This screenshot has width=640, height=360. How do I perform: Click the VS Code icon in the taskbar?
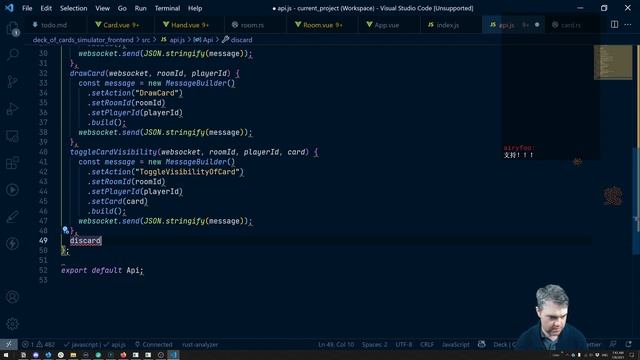tap(173, 355)
